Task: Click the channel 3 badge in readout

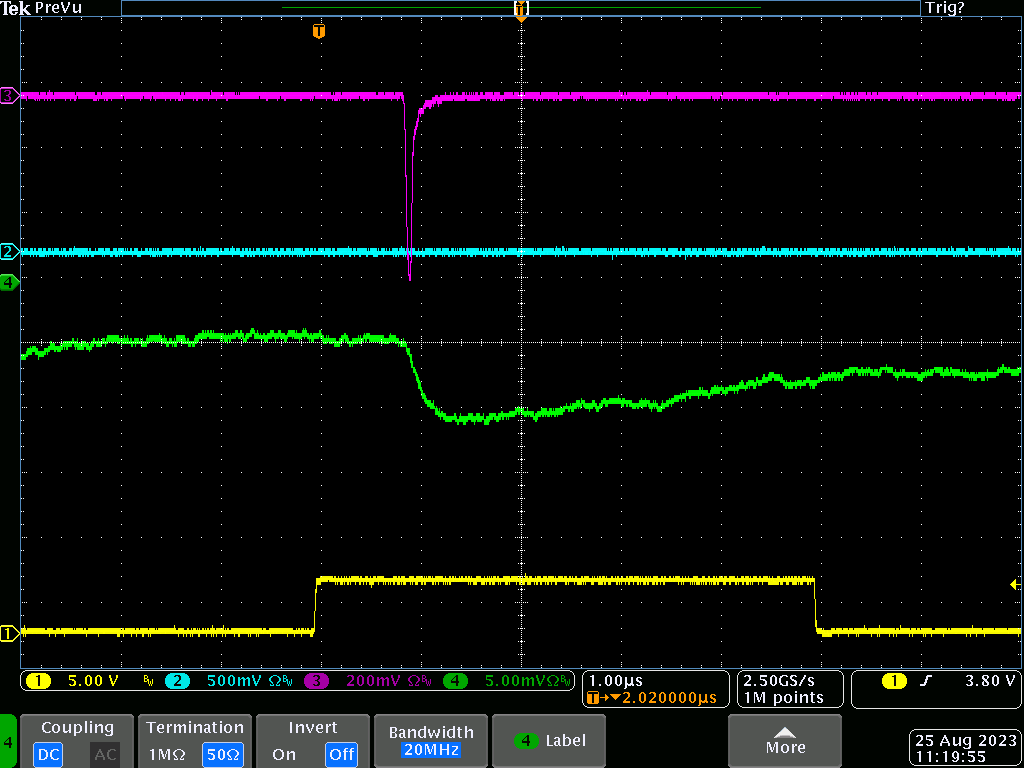Action: pyautogui.click(x=316, y=682)
